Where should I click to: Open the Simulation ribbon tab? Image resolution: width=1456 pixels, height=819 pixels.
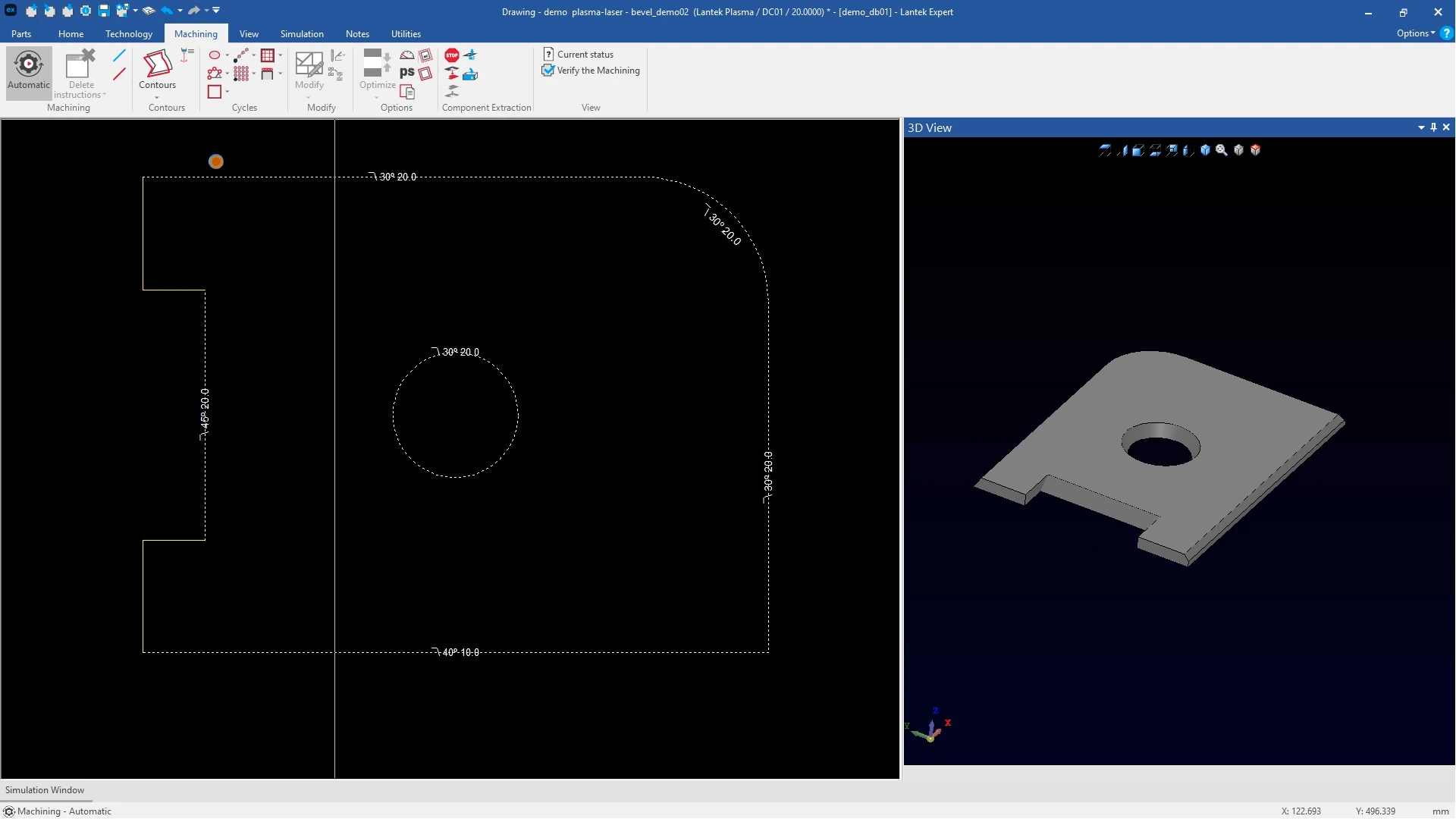(302, 34)
